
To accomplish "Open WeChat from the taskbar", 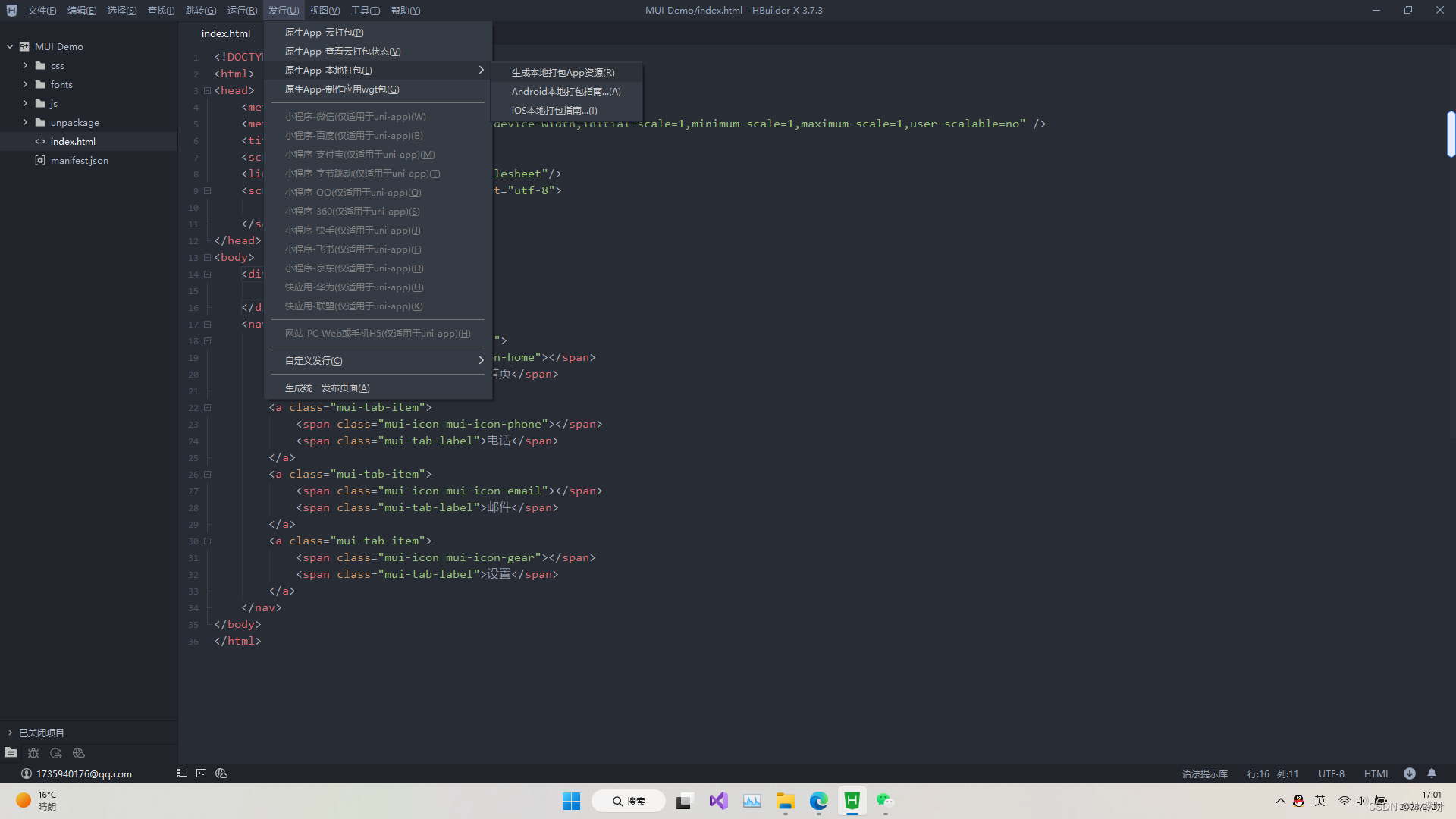I will [x=885, y=801].
